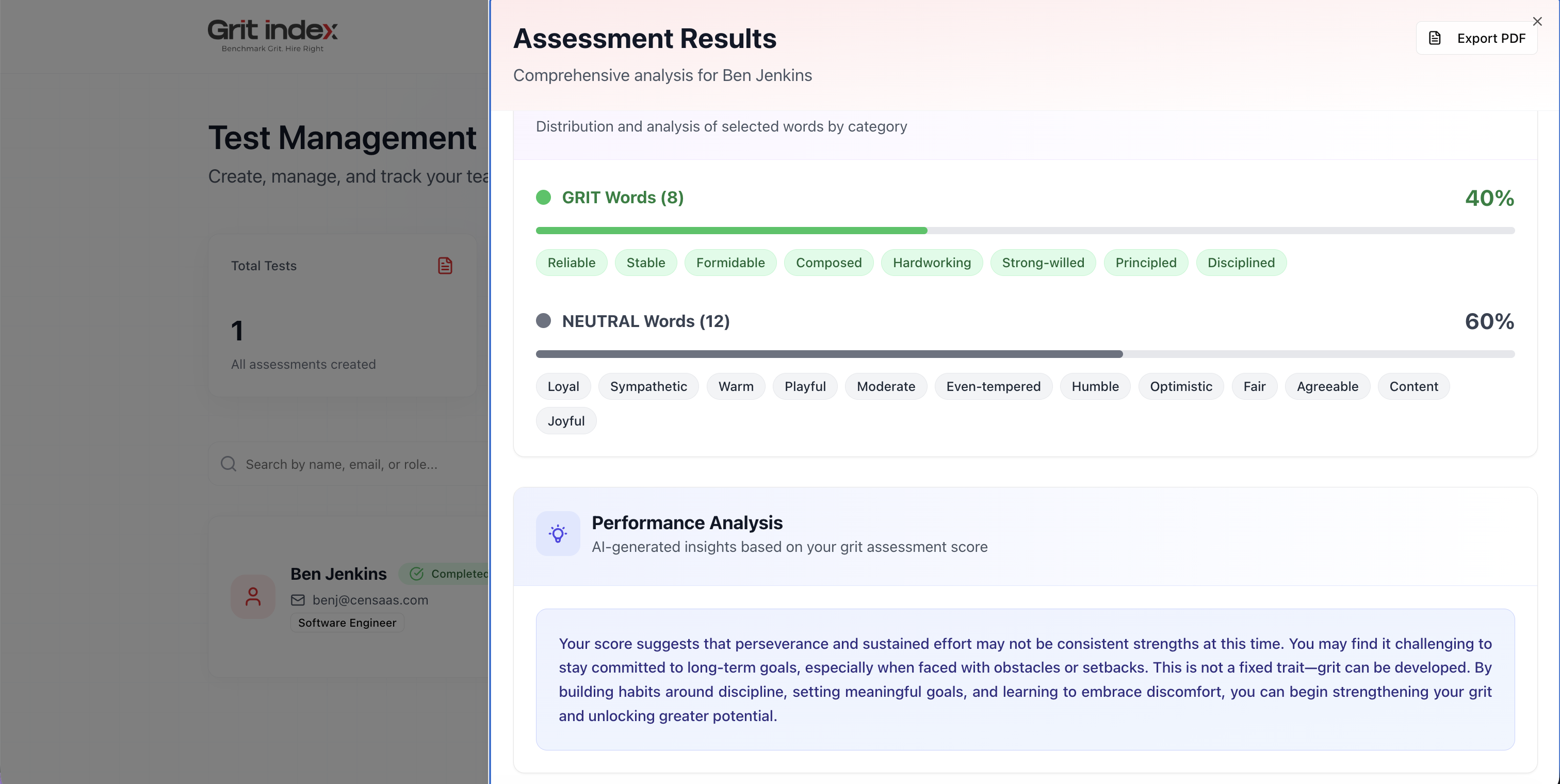Click the Completed check-circle icon
Viewport: 1560px width, 784px height.
click(x=417, y=574)
